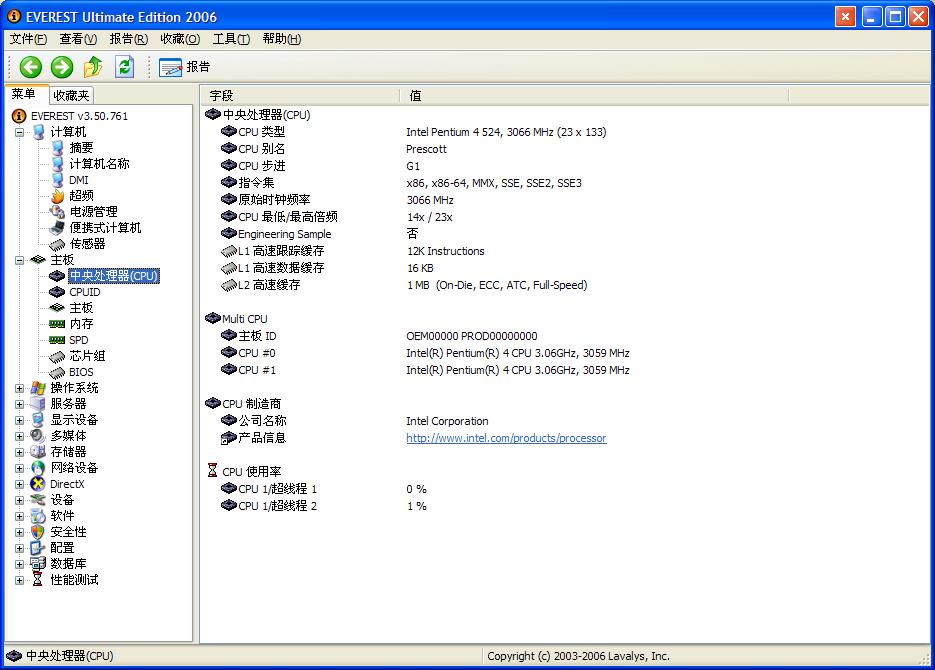The width and height of the screenshot is (935, 670).
Task: Select the 便携式计算机 laptop icon
Action: click(57, 228)
